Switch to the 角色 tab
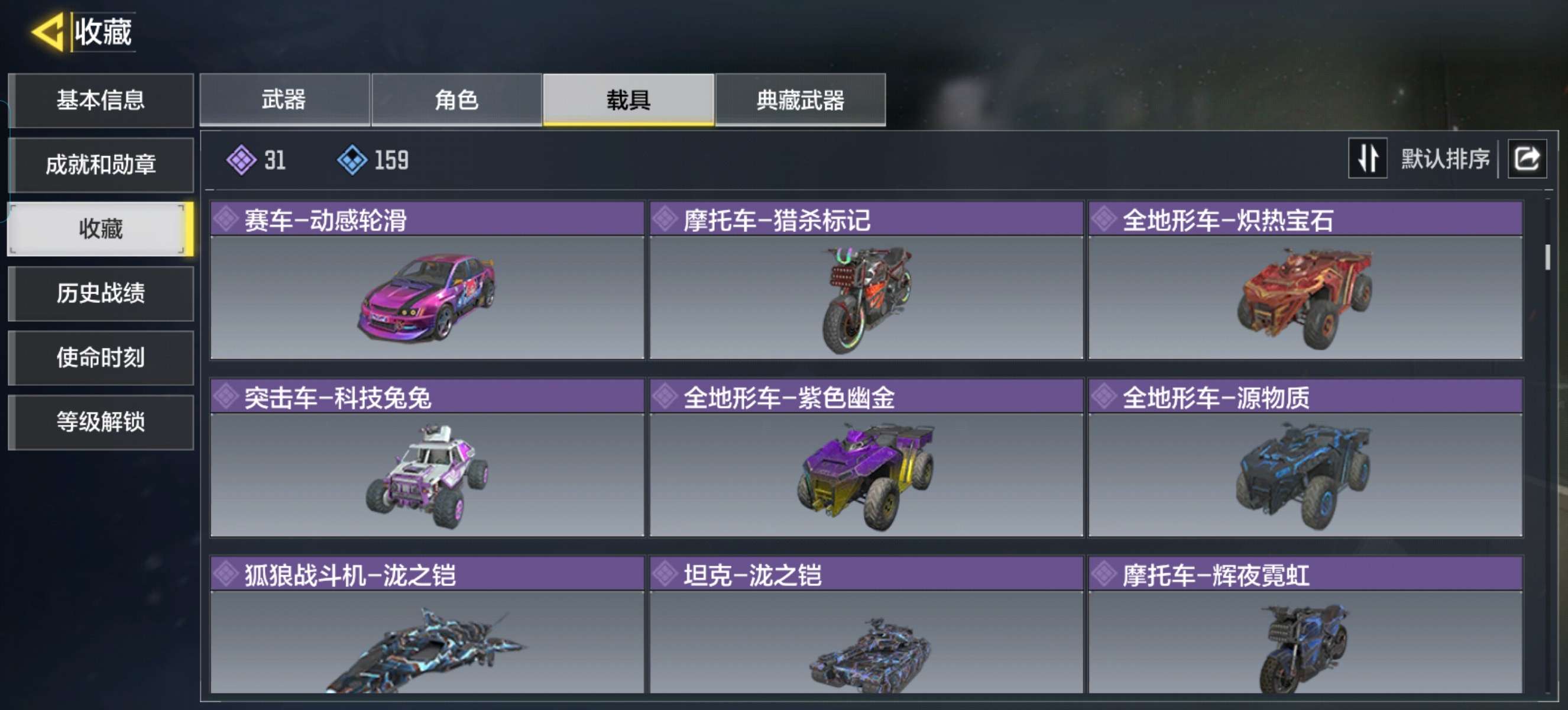The height and width of the screenshot is (710, 1568). coord(456,100)
